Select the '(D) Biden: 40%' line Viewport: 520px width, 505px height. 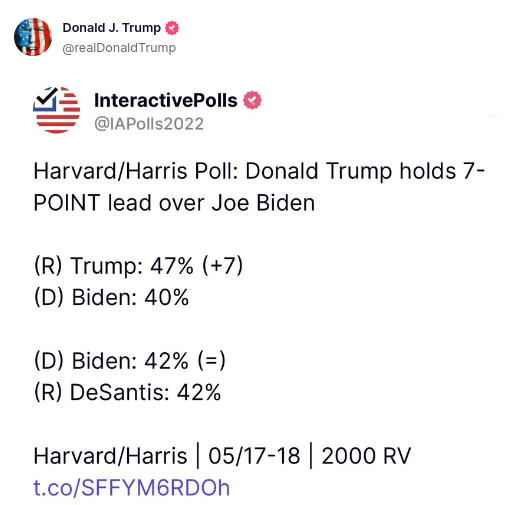coord(111,297)
